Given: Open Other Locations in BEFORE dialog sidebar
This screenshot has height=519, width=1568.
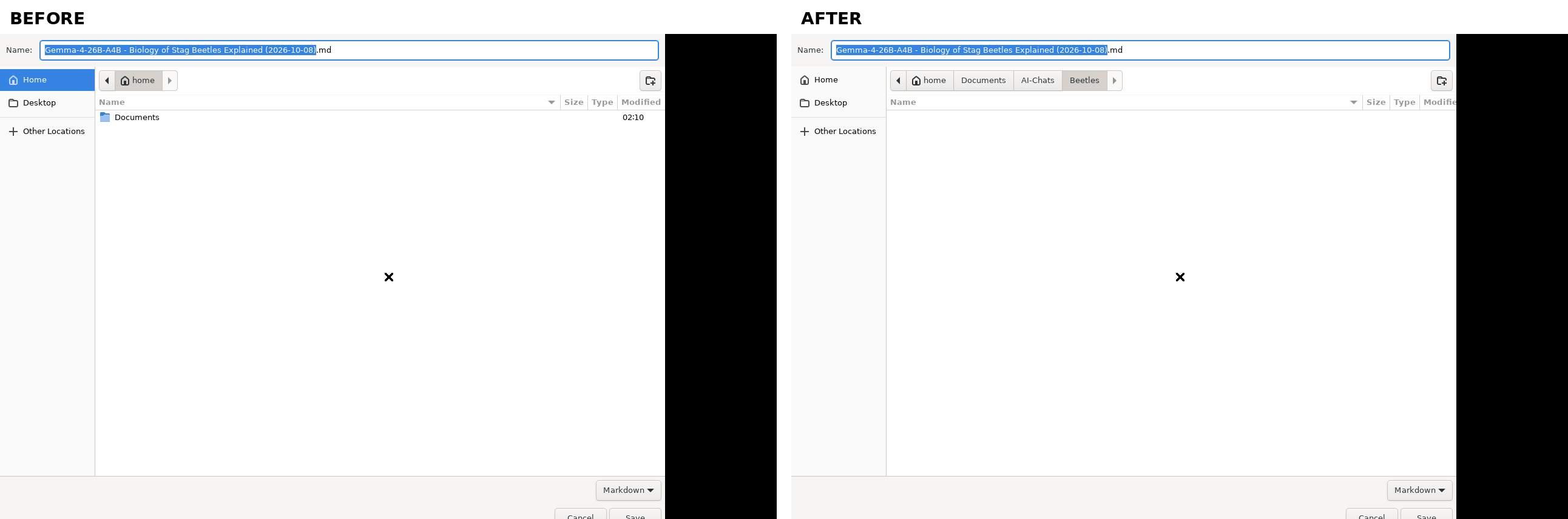Looking at the screenshot, I should 47,132.
